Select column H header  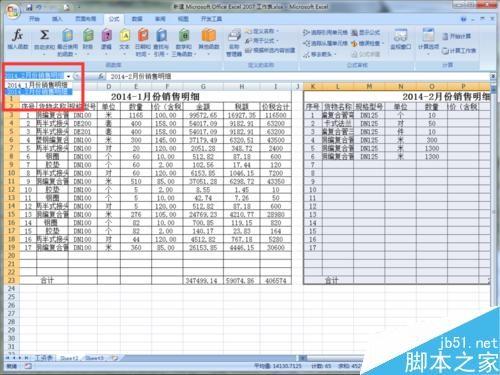(x=242, y=87)
